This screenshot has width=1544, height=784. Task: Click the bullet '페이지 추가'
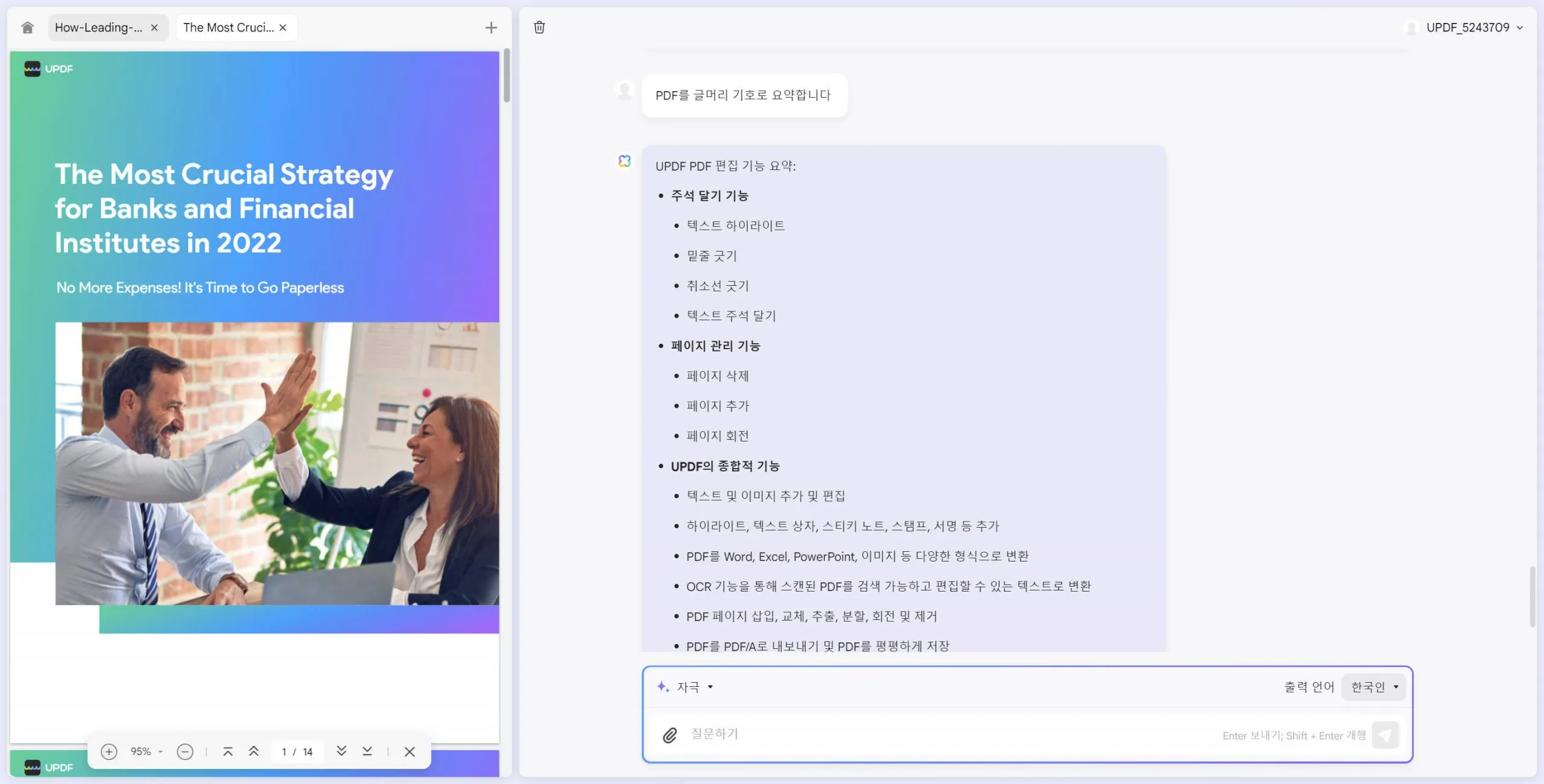[718, 406]
